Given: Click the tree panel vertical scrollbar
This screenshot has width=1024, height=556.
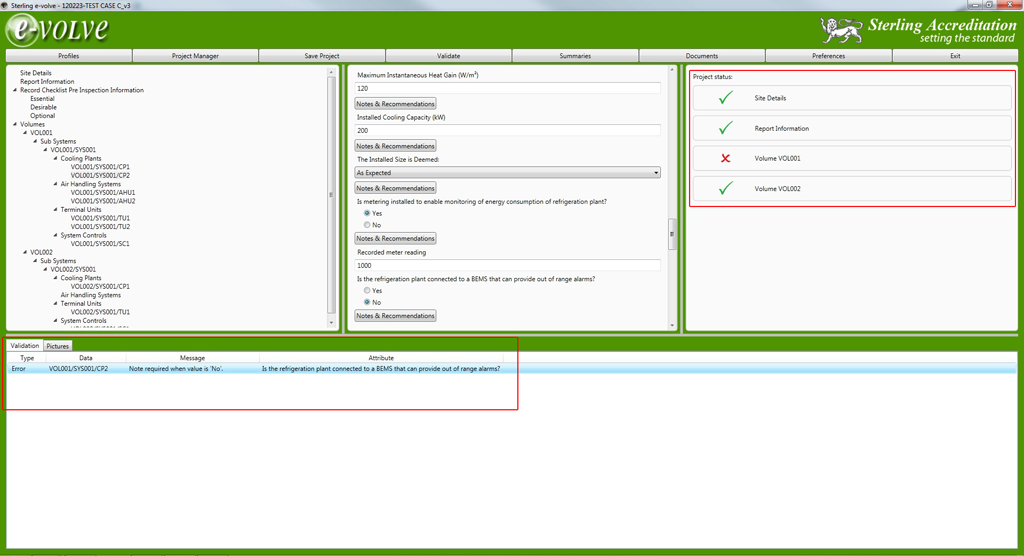Looking at the screenshot, I should [331, 195].
